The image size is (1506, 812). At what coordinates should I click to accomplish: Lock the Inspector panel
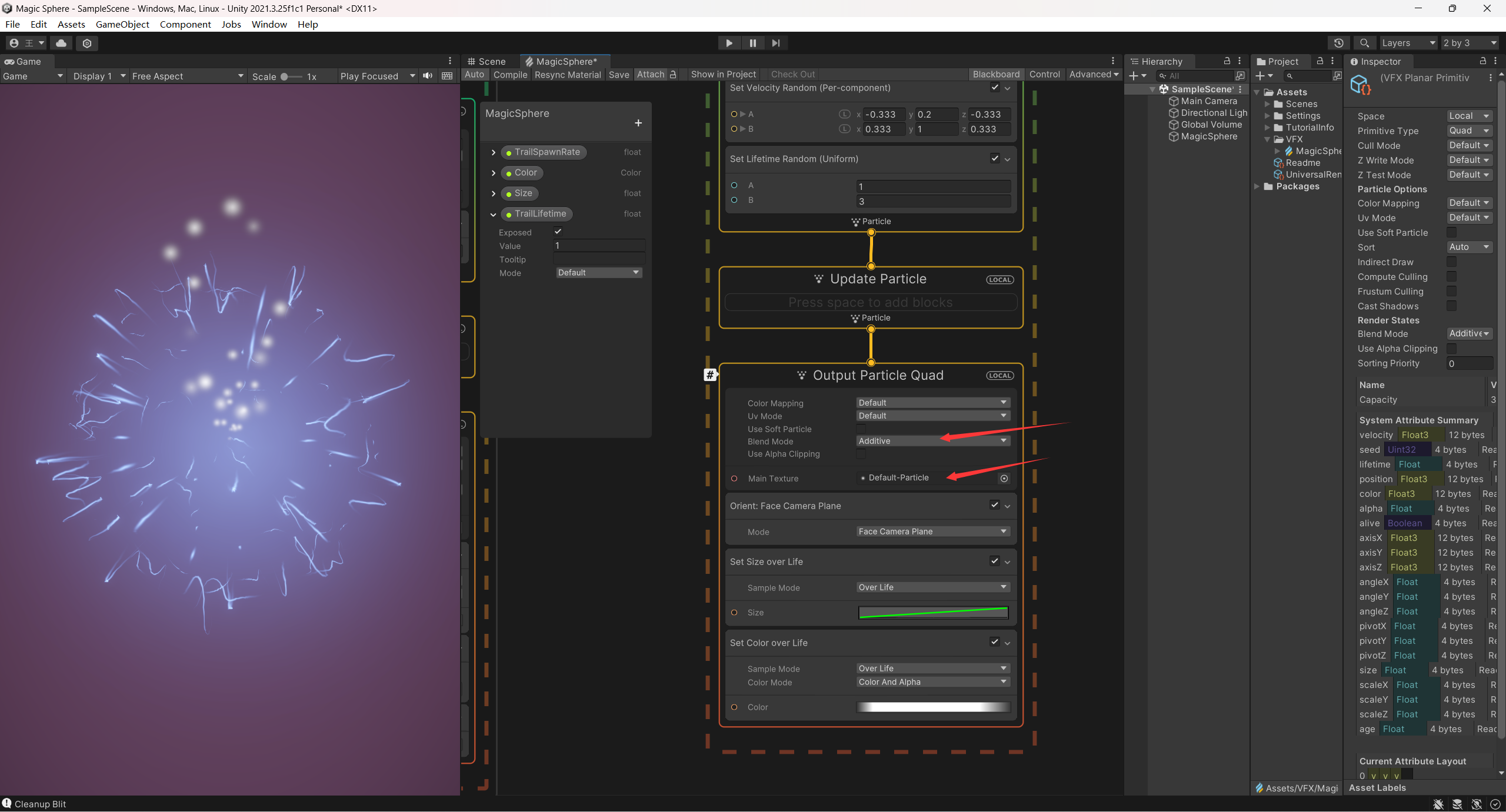pyautogui.click(x=1482, y=61)
